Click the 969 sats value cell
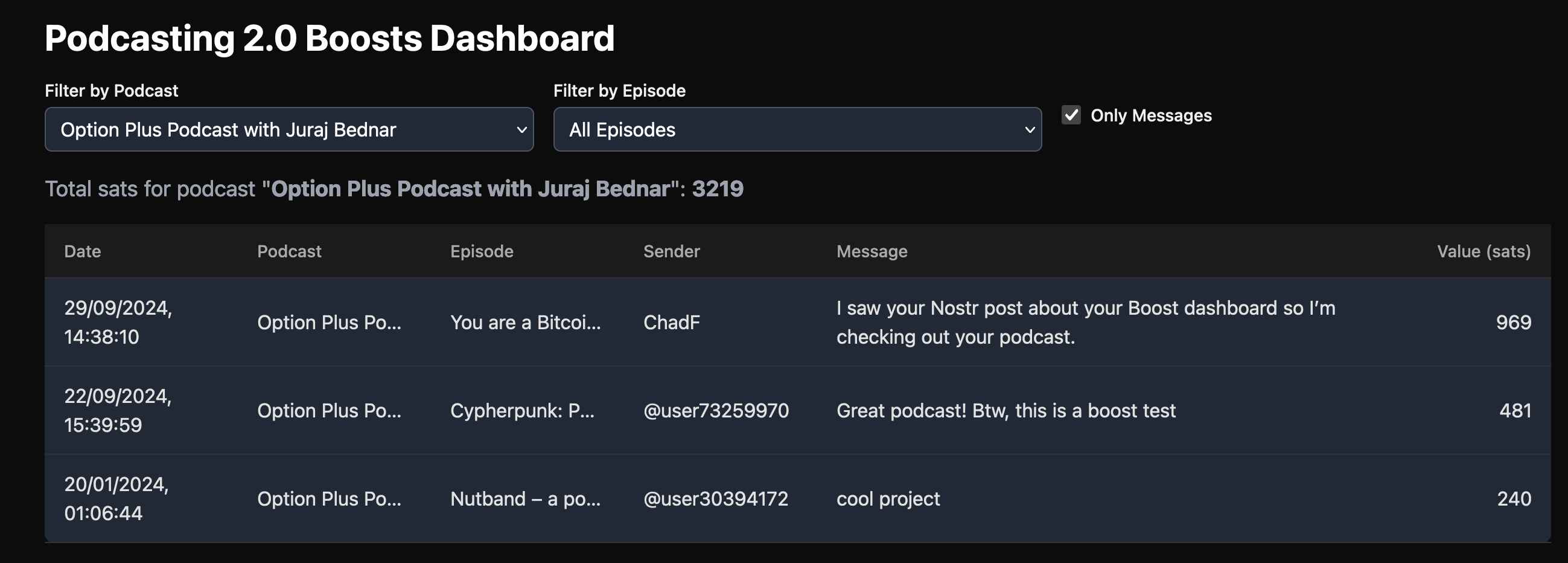 (x=1513, y=323)
